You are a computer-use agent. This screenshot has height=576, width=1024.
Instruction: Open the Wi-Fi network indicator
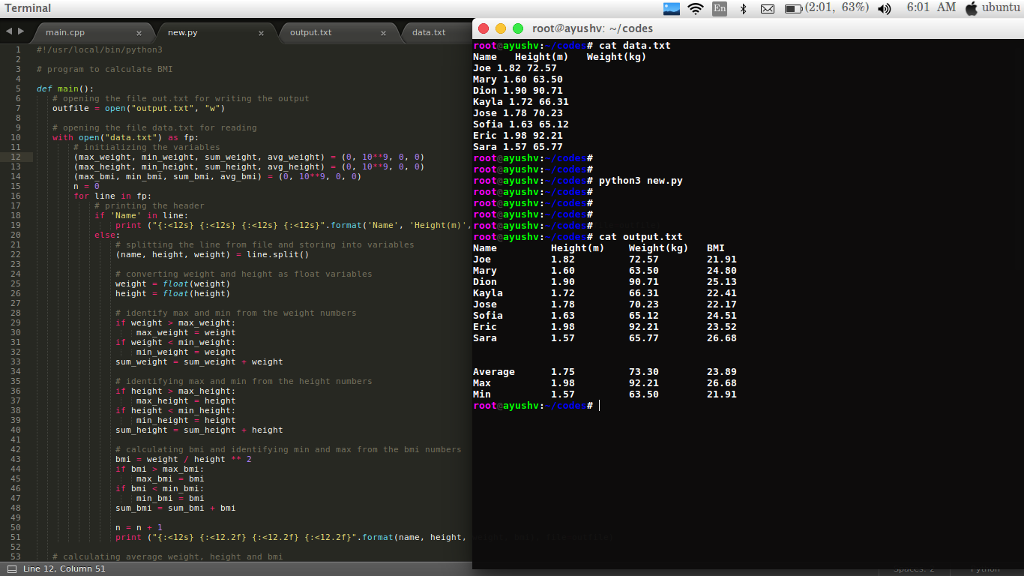(695, 8)
